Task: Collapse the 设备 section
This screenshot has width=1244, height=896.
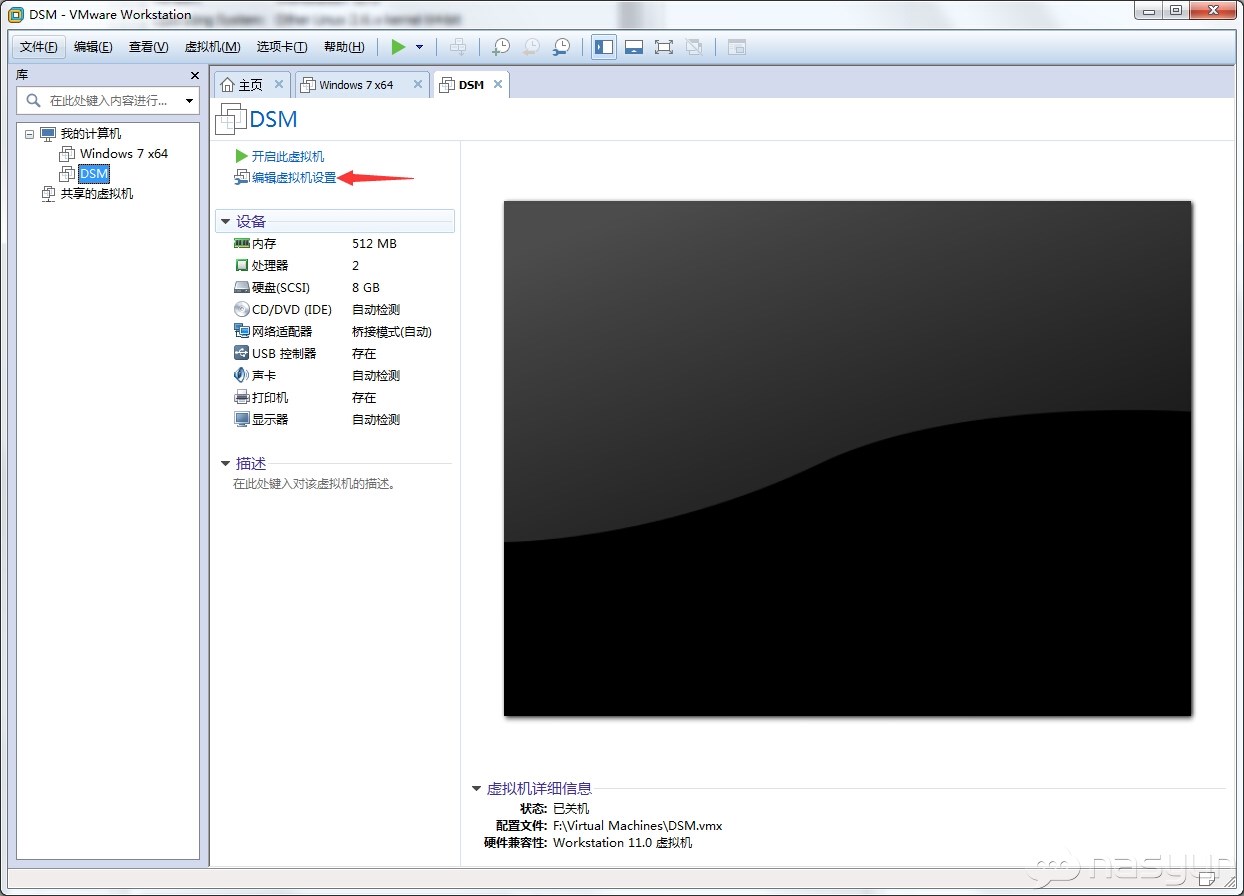Action: tap(226, 222)
